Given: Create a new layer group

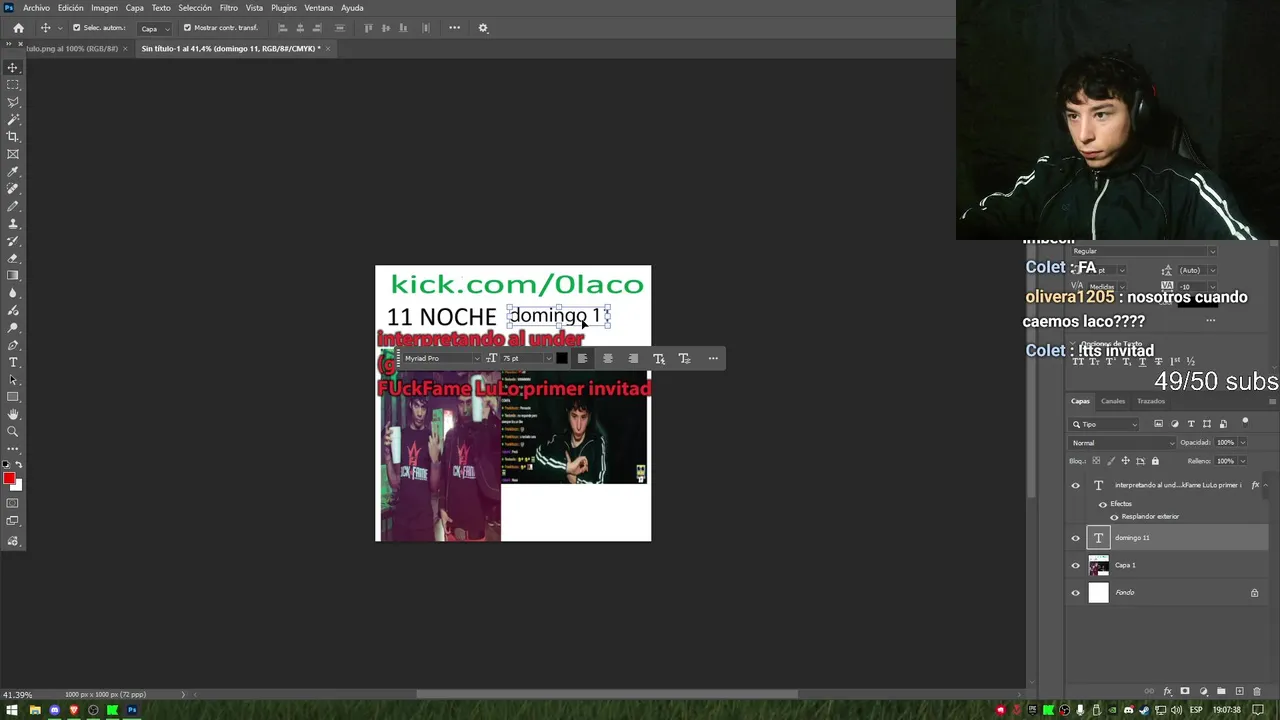Looking at the screenshot, I should 1221,691.
